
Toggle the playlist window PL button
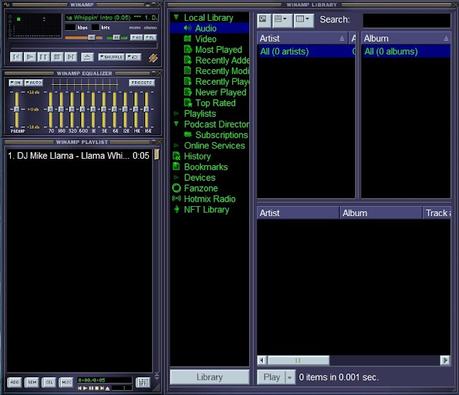tap(150, 38)
